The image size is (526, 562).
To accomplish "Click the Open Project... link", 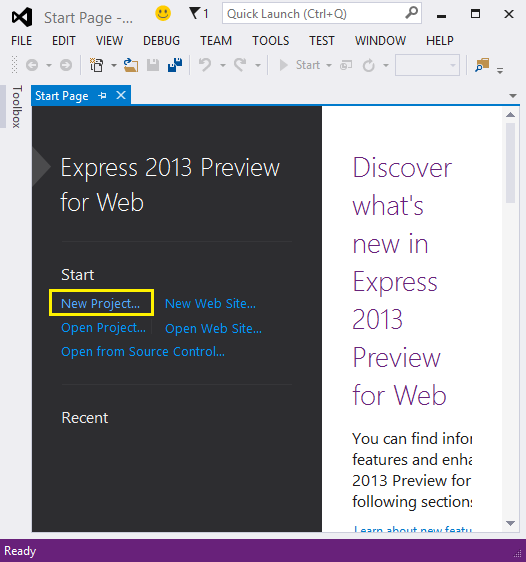I will tap(104, 328).
